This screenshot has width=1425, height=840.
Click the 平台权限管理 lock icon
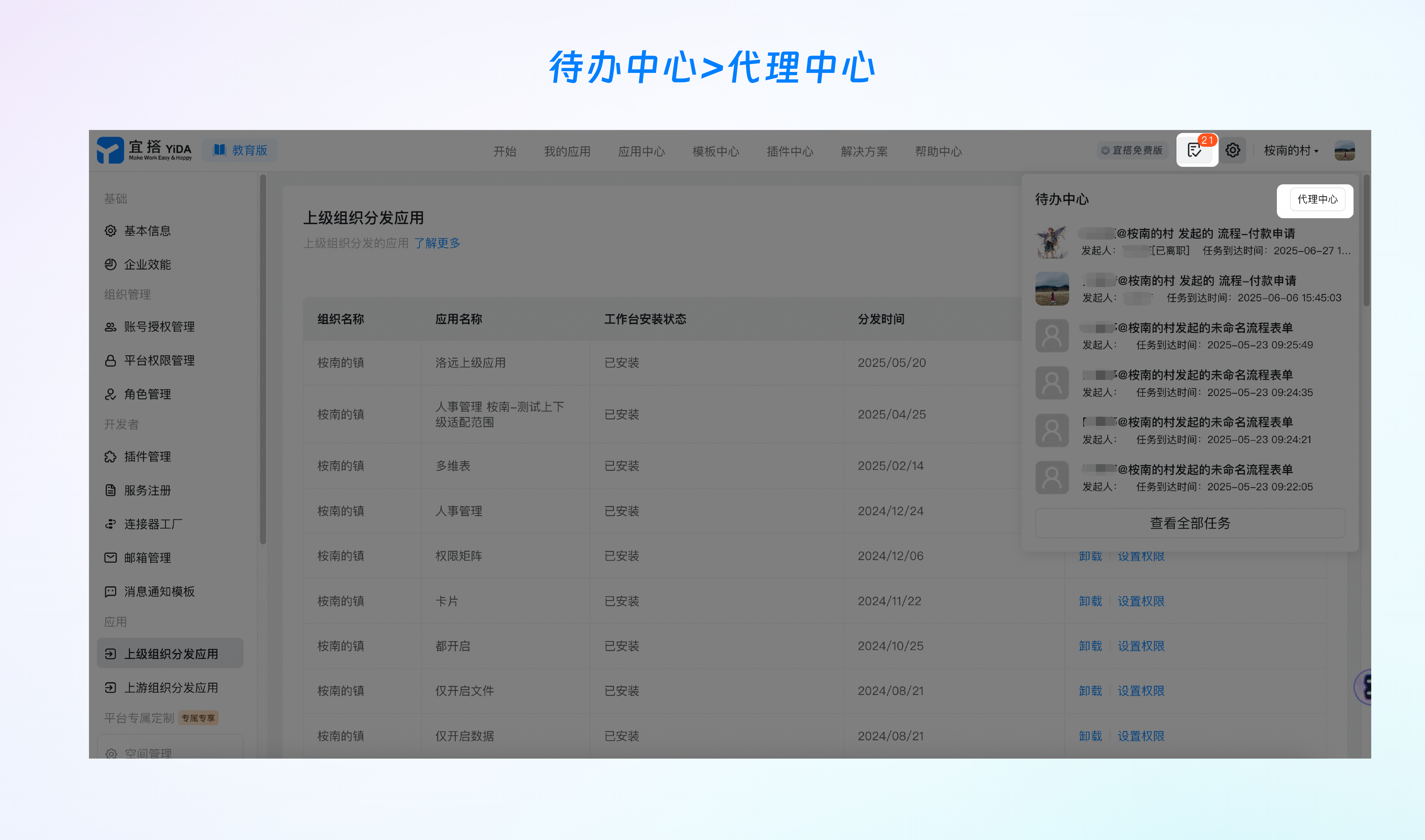click(x=110, y=361)
